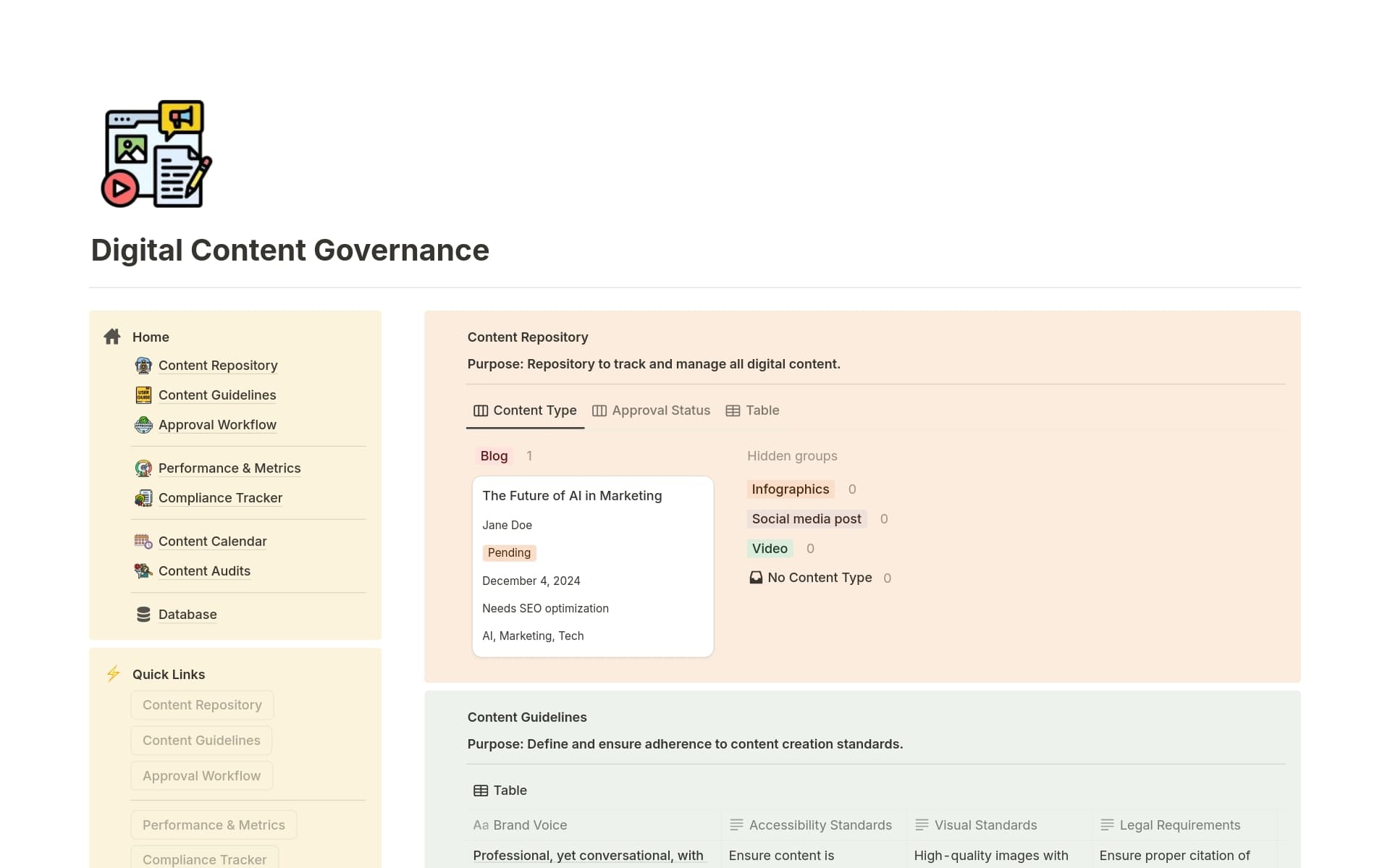Click the Approval Workflow globe icon
Viewport: 1390px width, 868px height.
tap(143, 425)
